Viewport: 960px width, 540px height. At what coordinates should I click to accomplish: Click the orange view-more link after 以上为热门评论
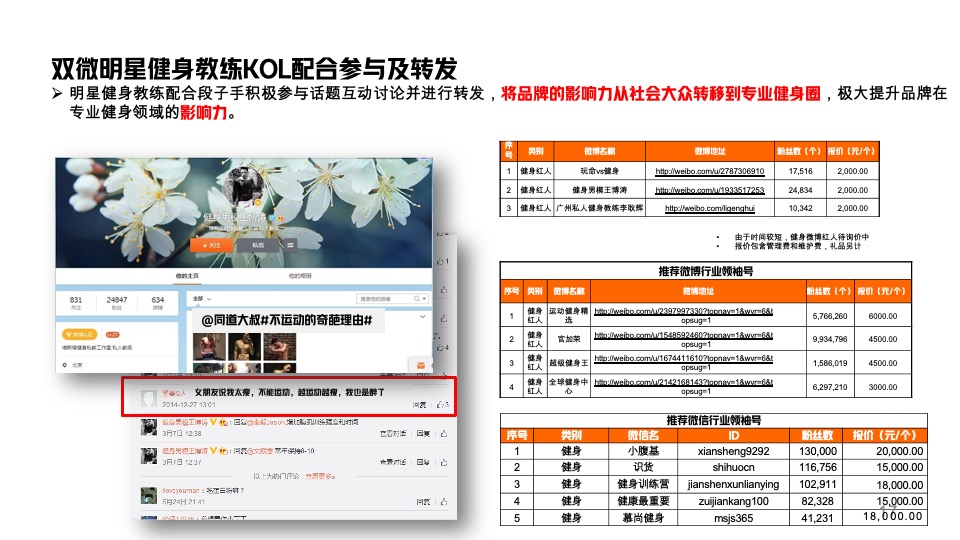(x=320, y=476)
